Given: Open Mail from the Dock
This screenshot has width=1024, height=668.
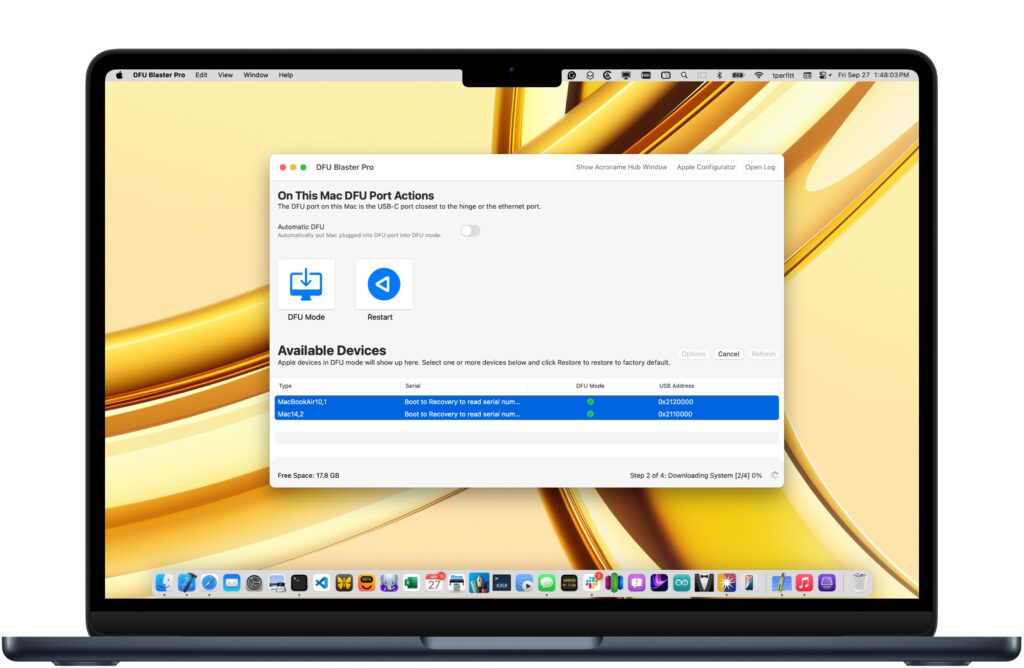Looking at the screenshot, I should click(x=232, y=582).
